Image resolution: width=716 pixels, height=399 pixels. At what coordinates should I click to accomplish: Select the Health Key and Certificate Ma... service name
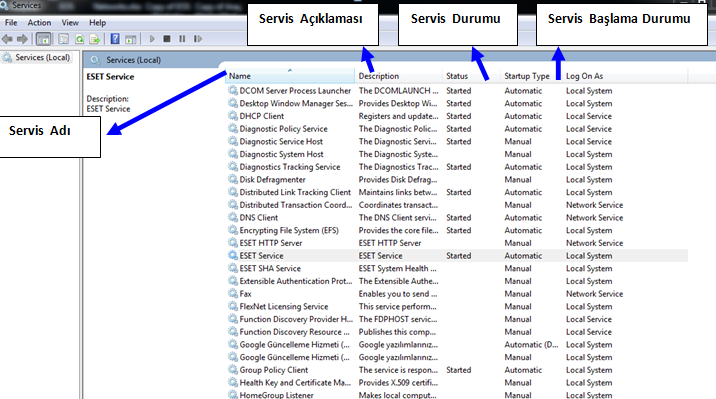[295, 383]
